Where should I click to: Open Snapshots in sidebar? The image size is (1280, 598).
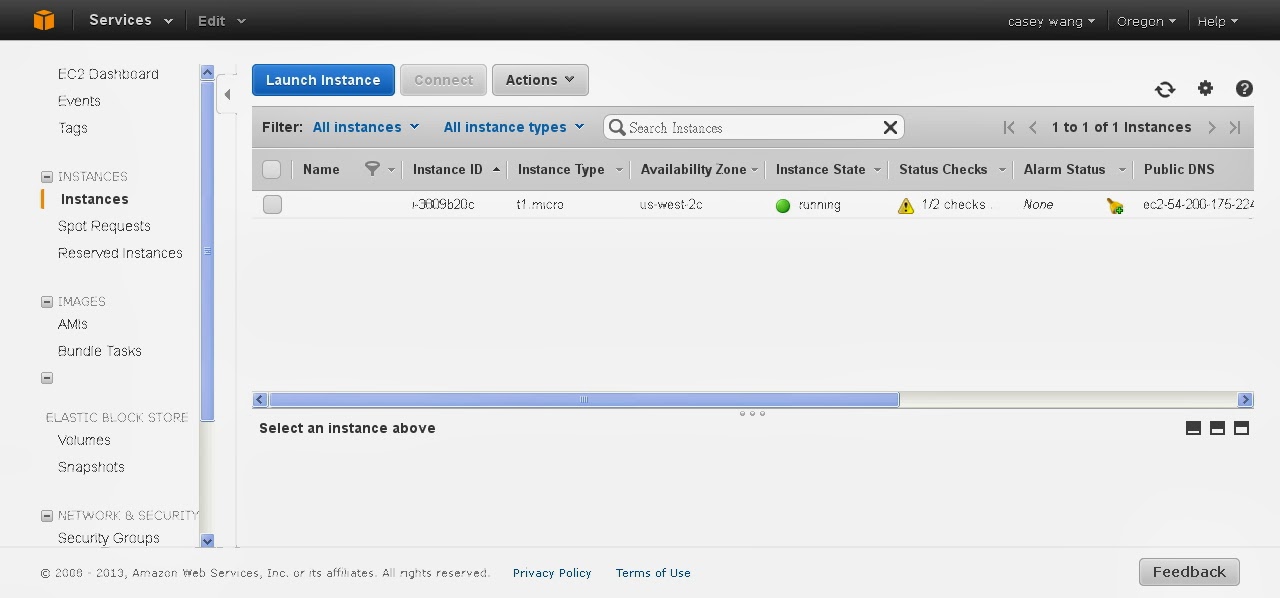tap(91, 467)
